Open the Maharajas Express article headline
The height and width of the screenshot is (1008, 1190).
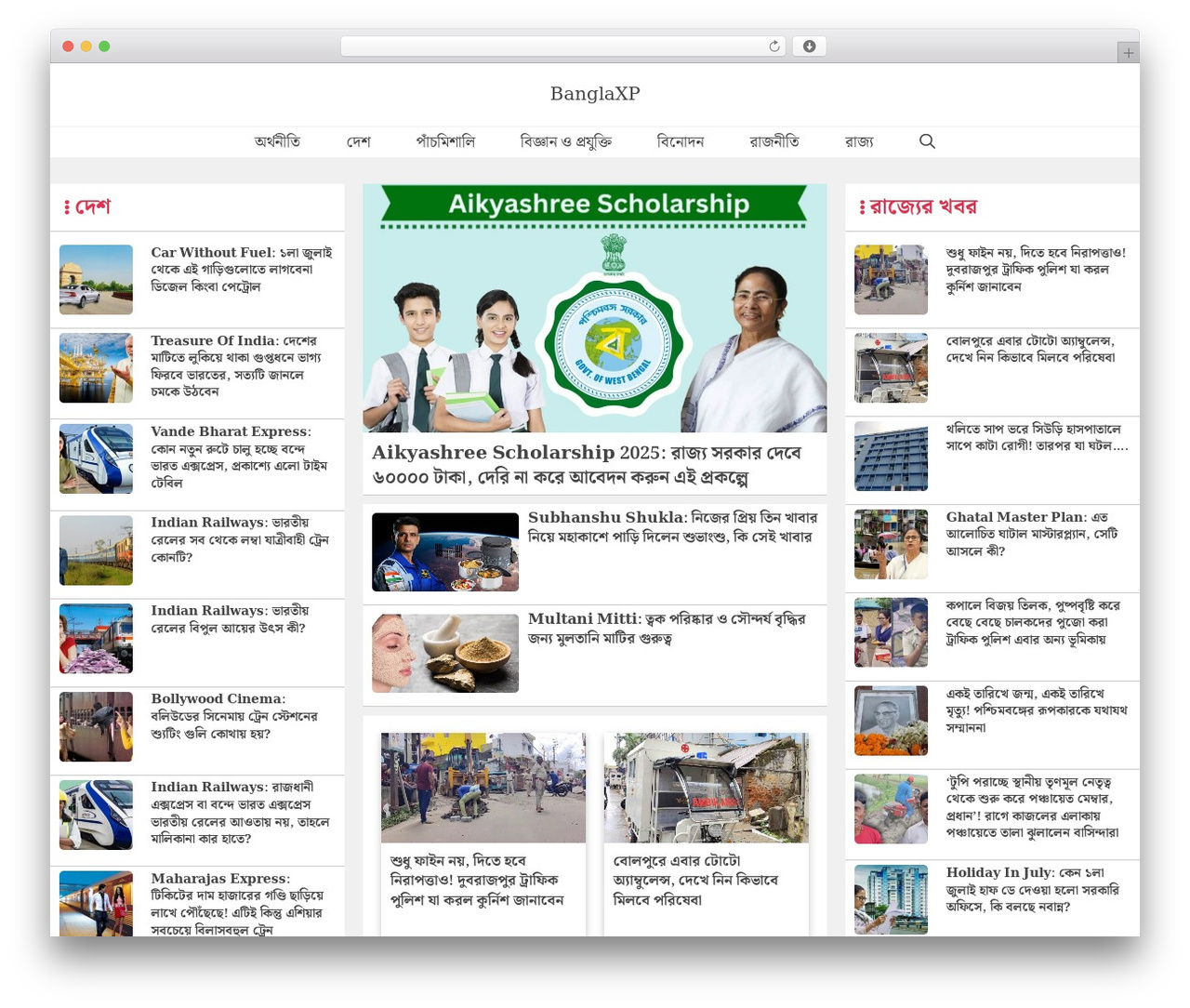click(238, 904)
